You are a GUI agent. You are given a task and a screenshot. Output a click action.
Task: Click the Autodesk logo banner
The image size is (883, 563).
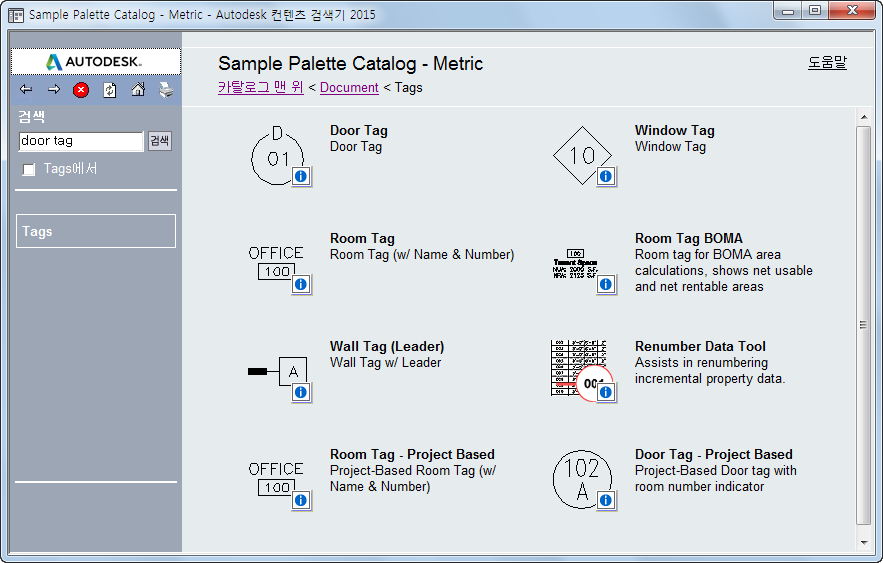[96, 61]
